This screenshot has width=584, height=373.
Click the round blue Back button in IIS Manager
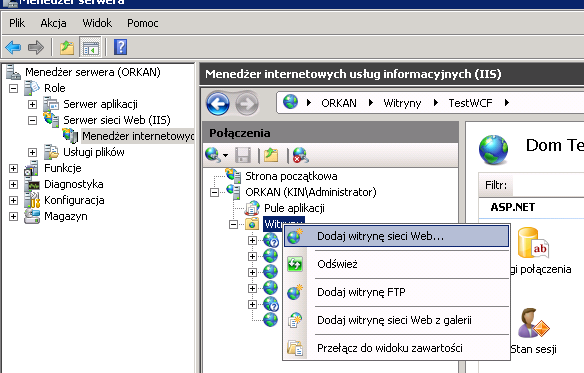coord(218,103)
